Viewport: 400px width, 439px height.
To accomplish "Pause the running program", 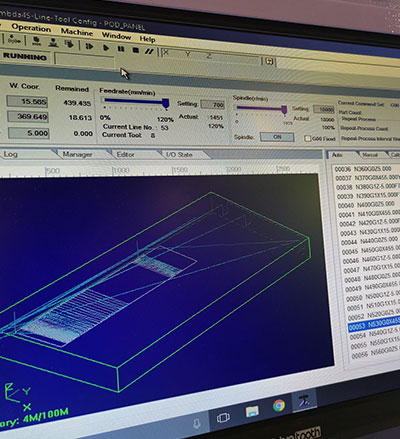I will point(121,49).
